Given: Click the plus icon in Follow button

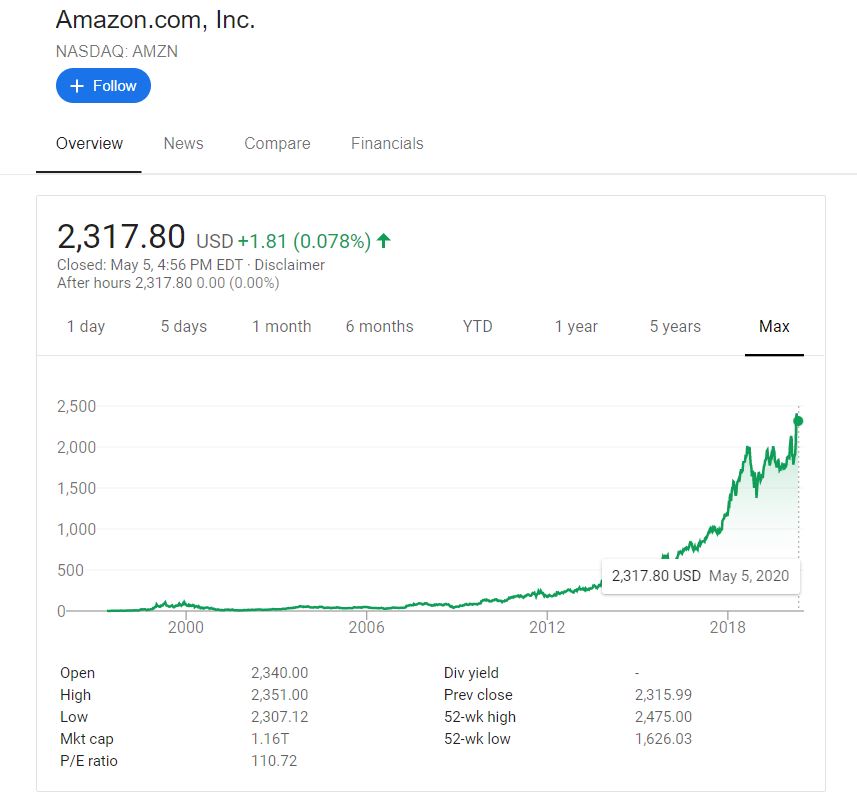Looking at the screenshot, I should click(77, 86).
